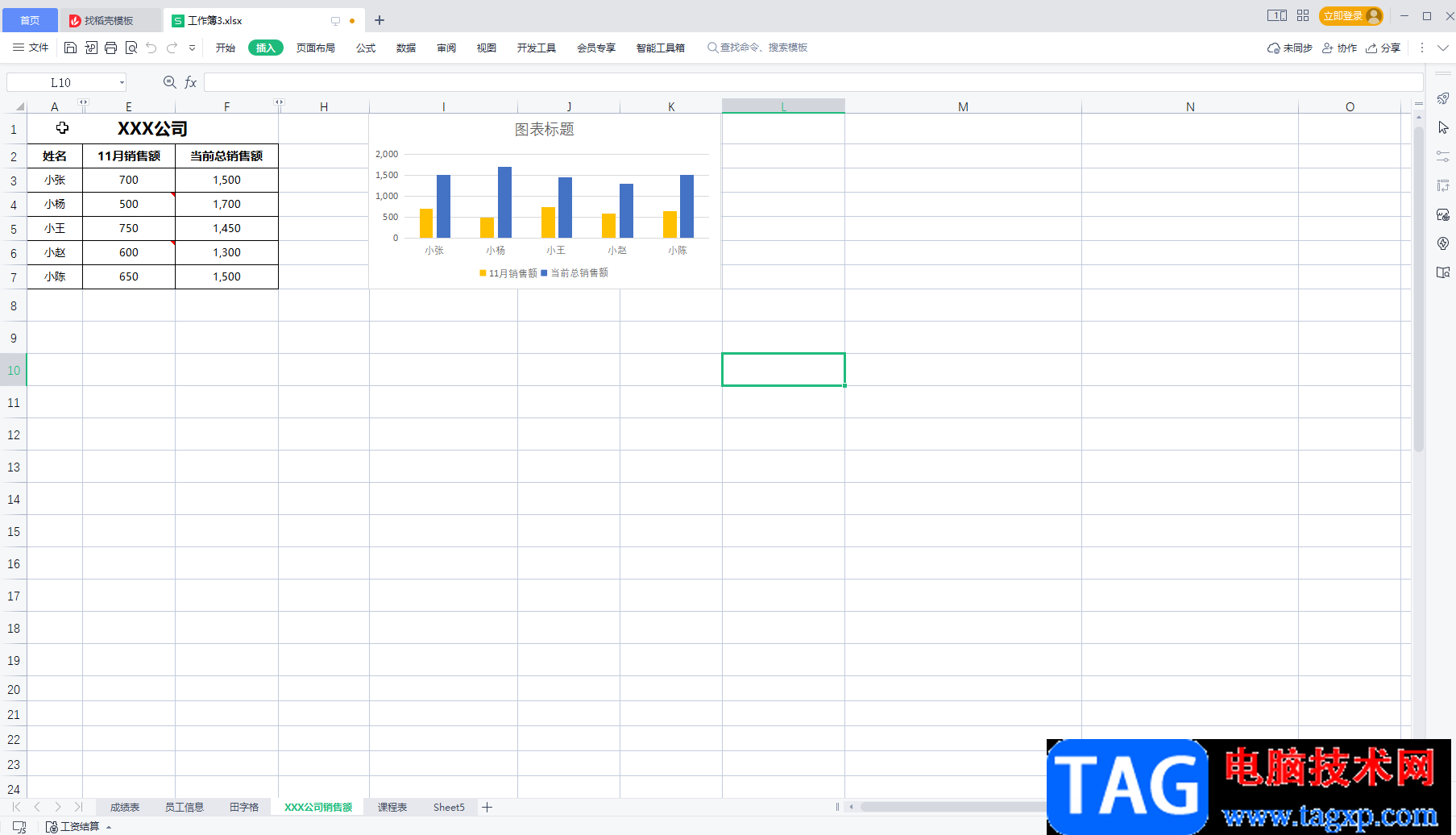This screenshot has width=1456, height=835.
Task: Click the vertical scrollbar thumb
Action: (1419, 289)
